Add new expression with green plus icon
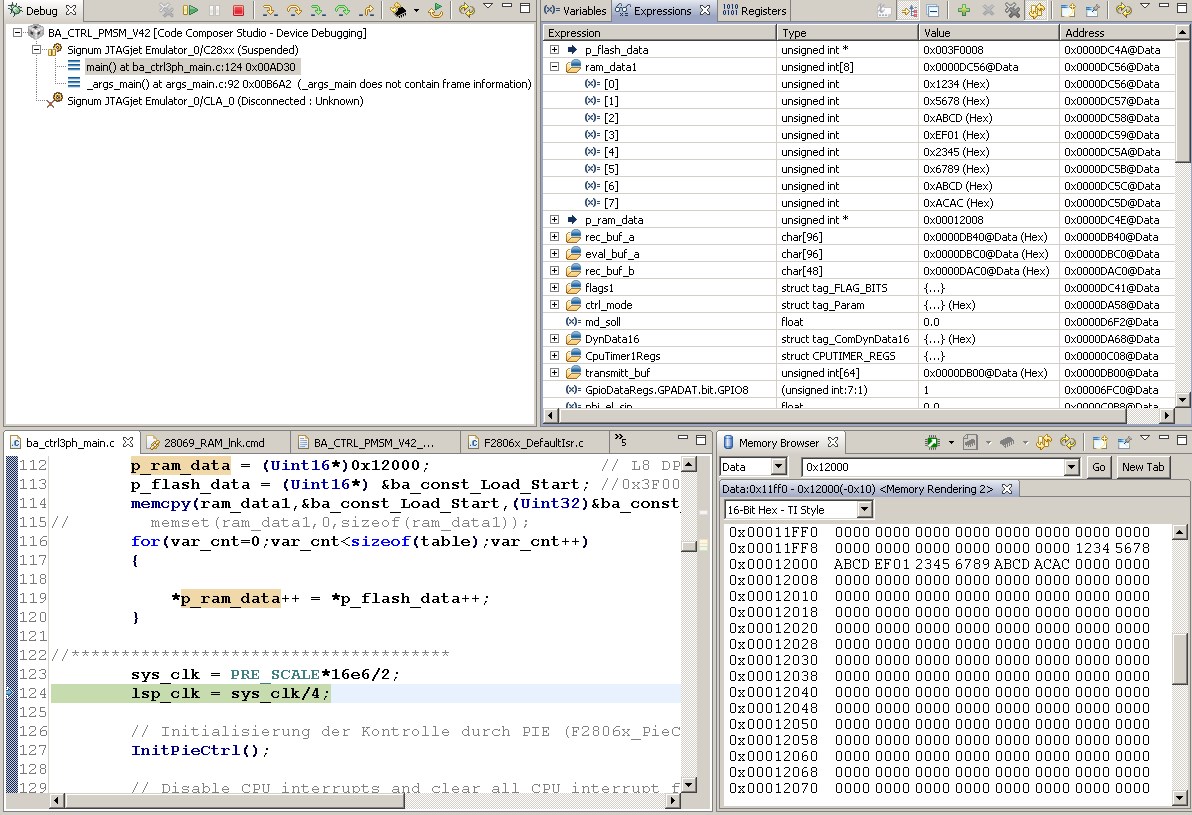The width and height of the screenshot is (1192, 815). (964, 10)
